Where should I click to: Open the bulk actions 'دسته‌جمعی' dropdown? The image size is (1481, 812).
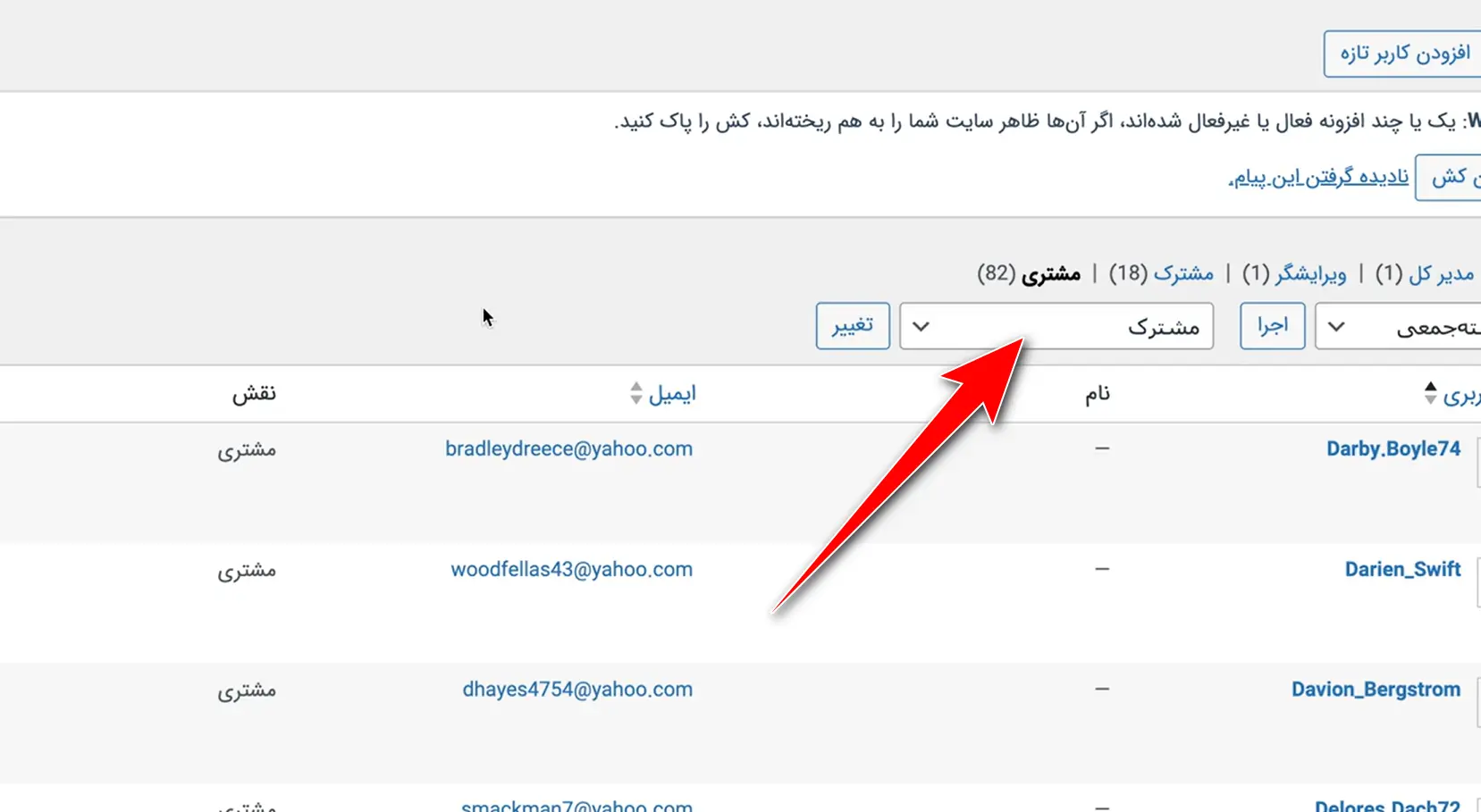pos(1399,327)
